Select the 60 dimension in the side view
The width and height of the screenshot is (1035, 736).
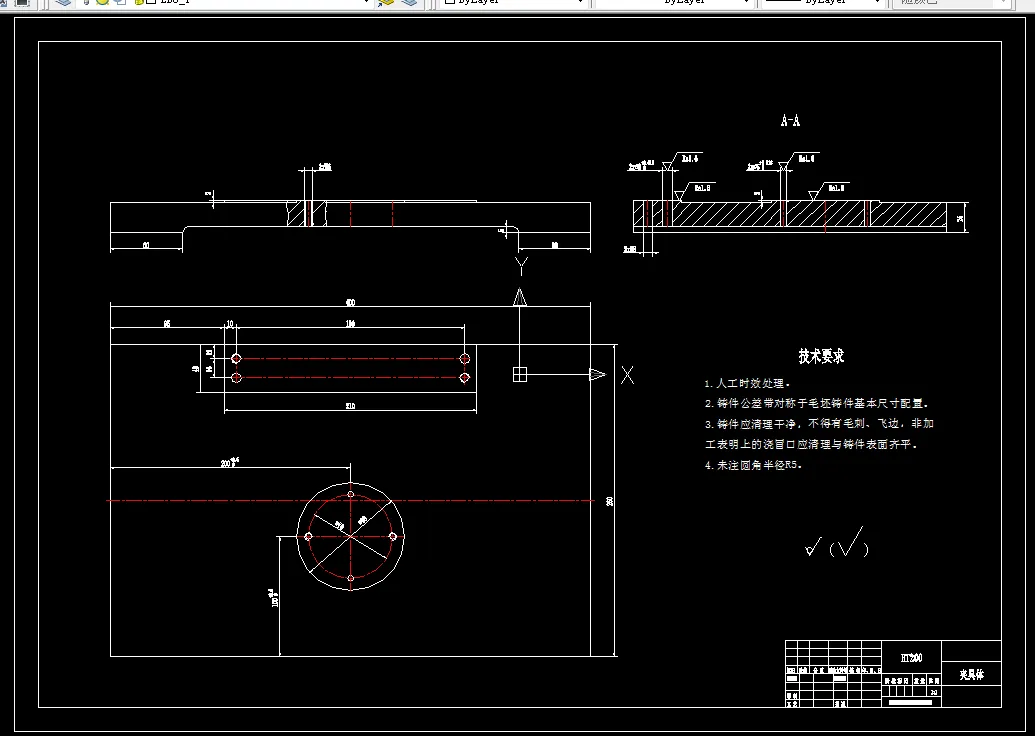(146, 245)
